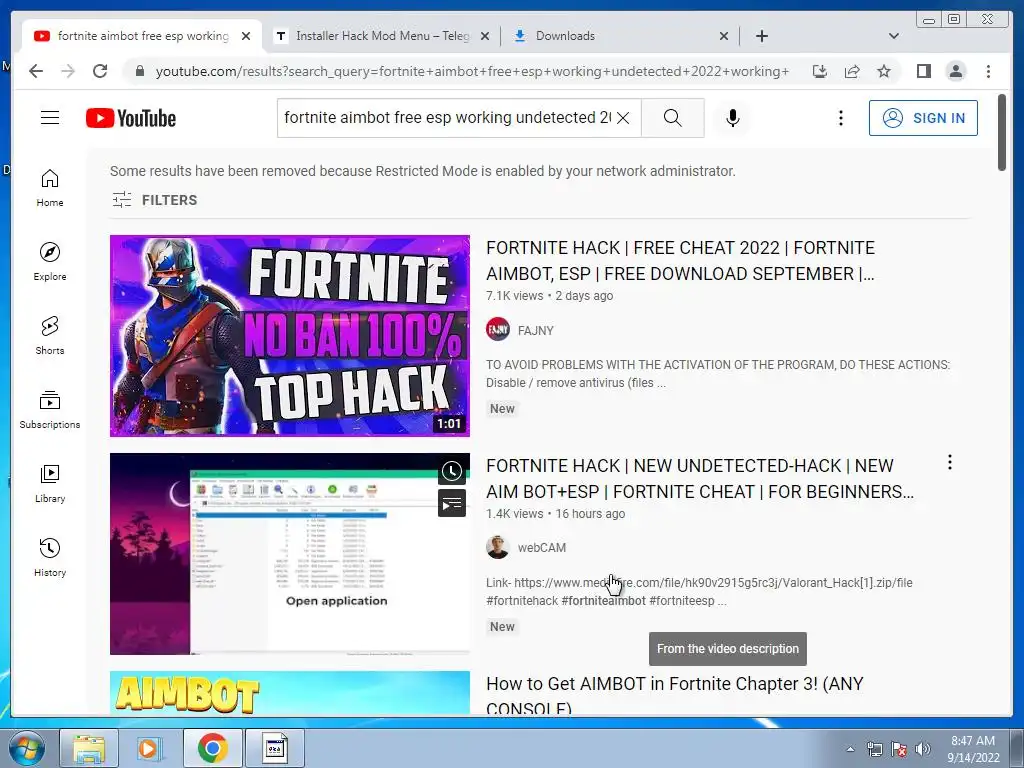Click the Restricted Mode notice text

(423, 171)
